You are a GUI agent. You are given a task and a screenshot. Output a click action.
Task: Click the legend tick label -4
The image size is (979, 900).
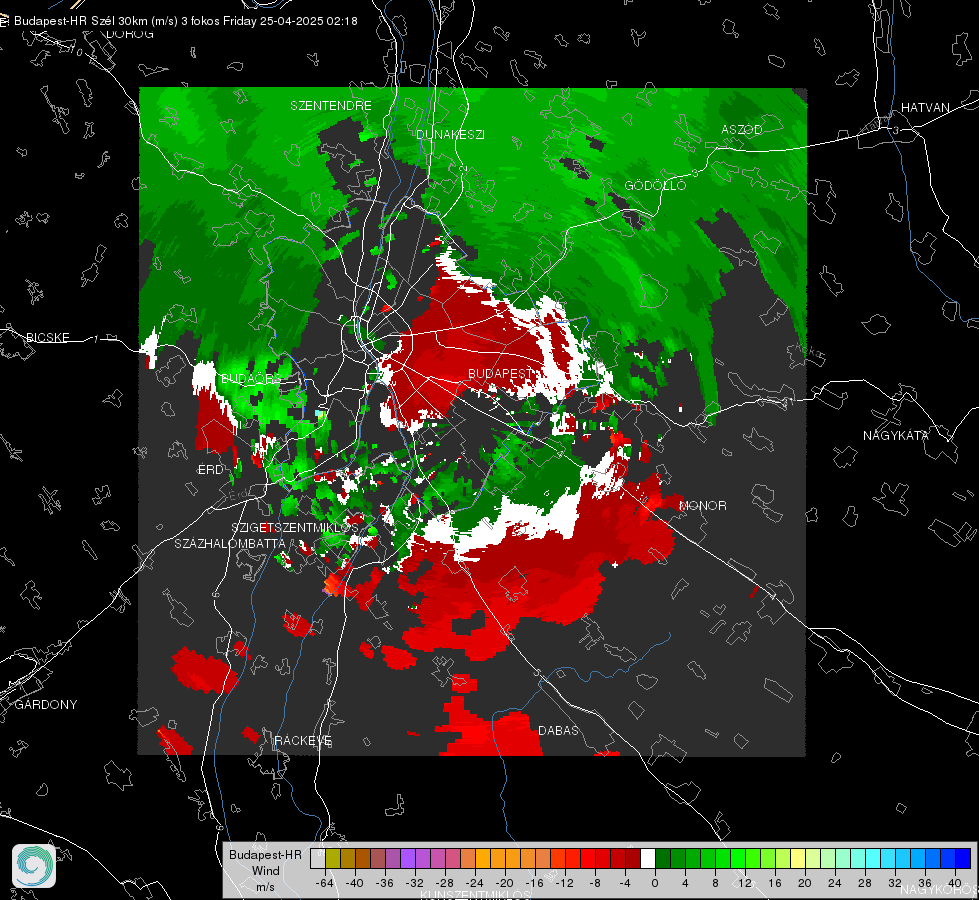pyautogui.click(x=625, y=883)
